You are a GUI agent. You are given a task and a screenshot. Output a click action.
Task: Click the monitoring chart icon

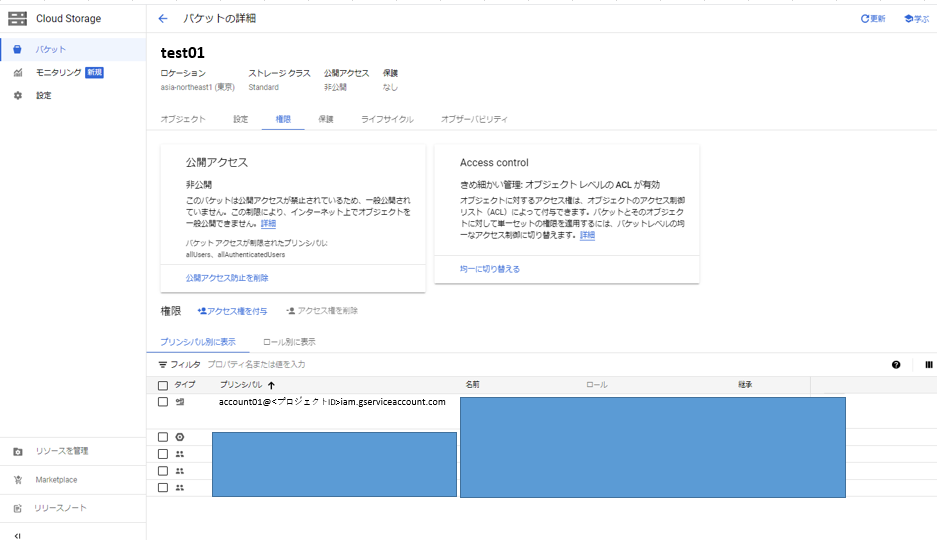pos(18,73)
